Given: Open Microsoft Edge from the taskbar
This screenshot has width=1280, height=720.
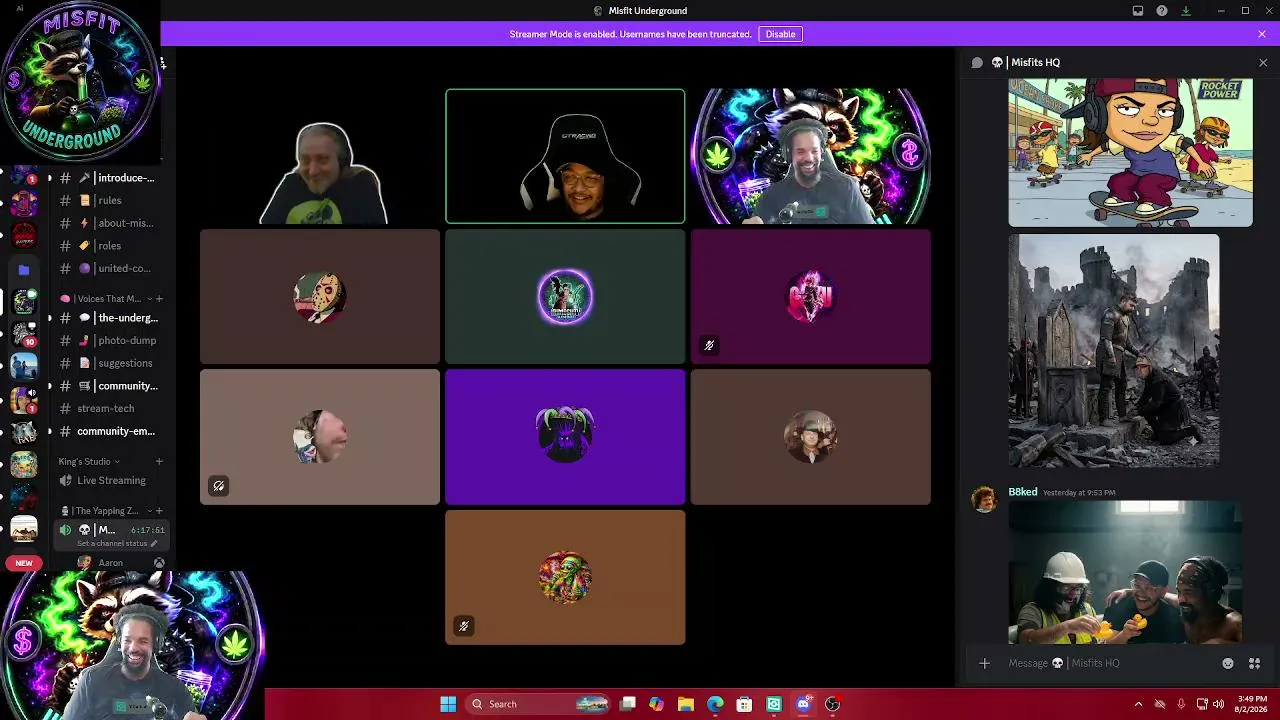Looking at the screenshot, I should 715,704.
